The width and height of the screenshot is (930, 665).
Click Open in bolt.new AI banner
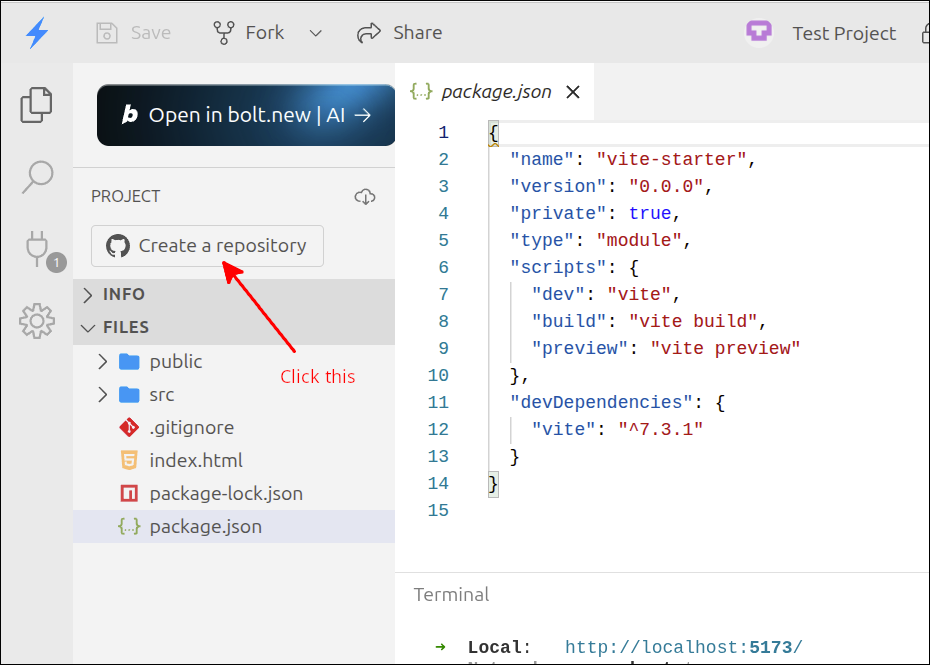[x=246, y=115]
